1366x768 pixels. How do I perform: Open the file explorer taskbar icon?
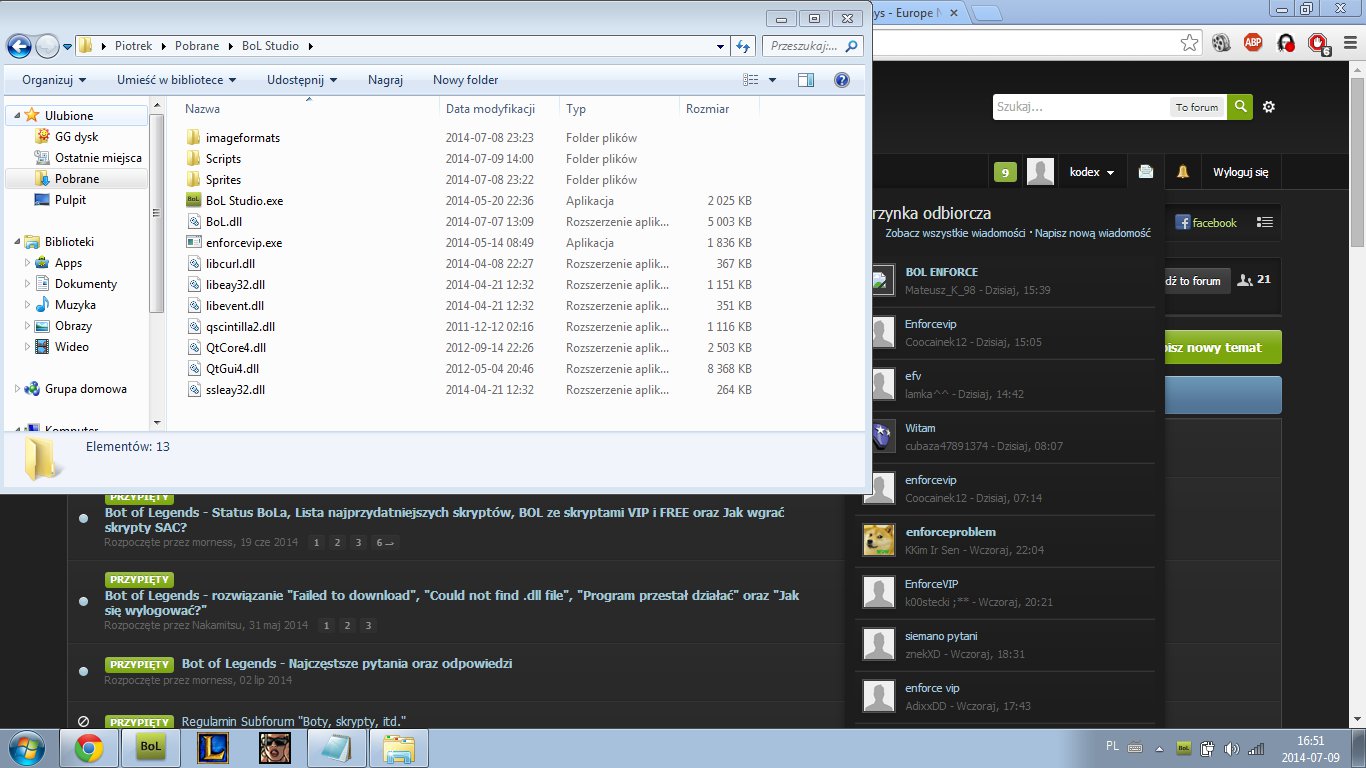pos(398,747)
